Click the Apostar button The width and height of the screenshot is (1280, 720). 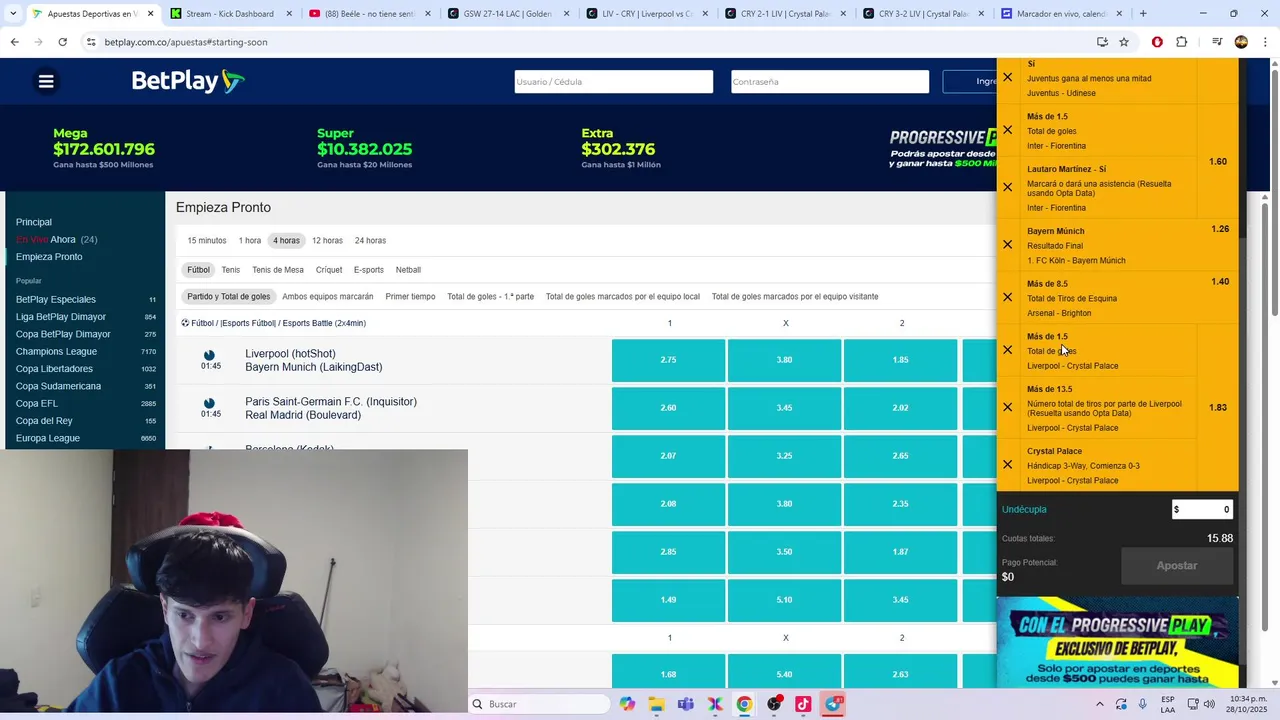point(1177,566)
